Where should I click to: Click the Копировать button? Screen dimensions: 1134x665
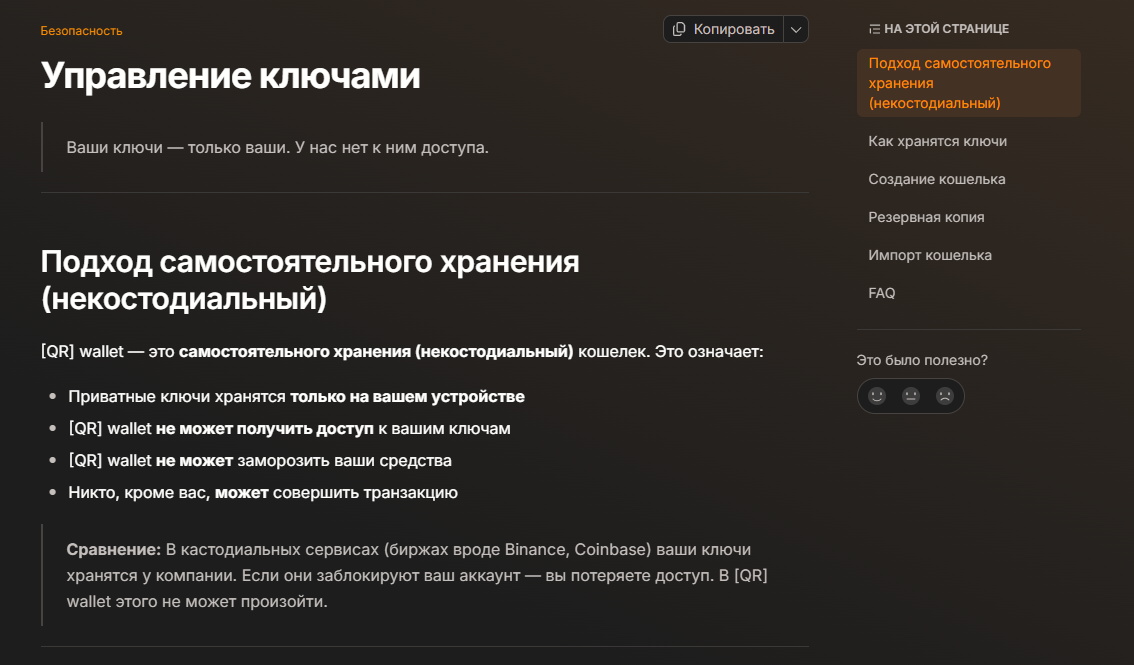(x=723, y=29)
